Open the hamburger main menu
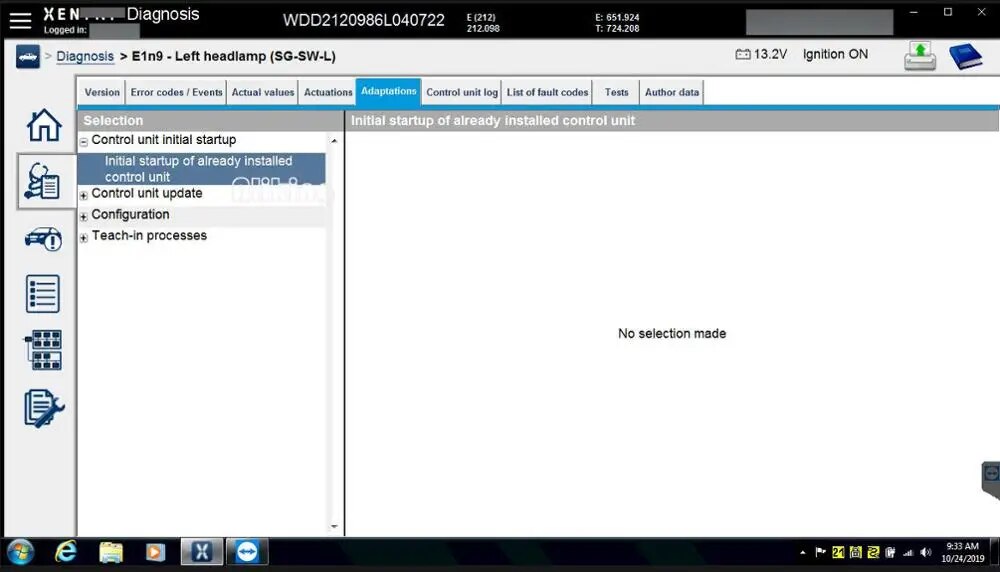Image resolution: width=1000 pixels, height=572 pixels. [20, 20]
